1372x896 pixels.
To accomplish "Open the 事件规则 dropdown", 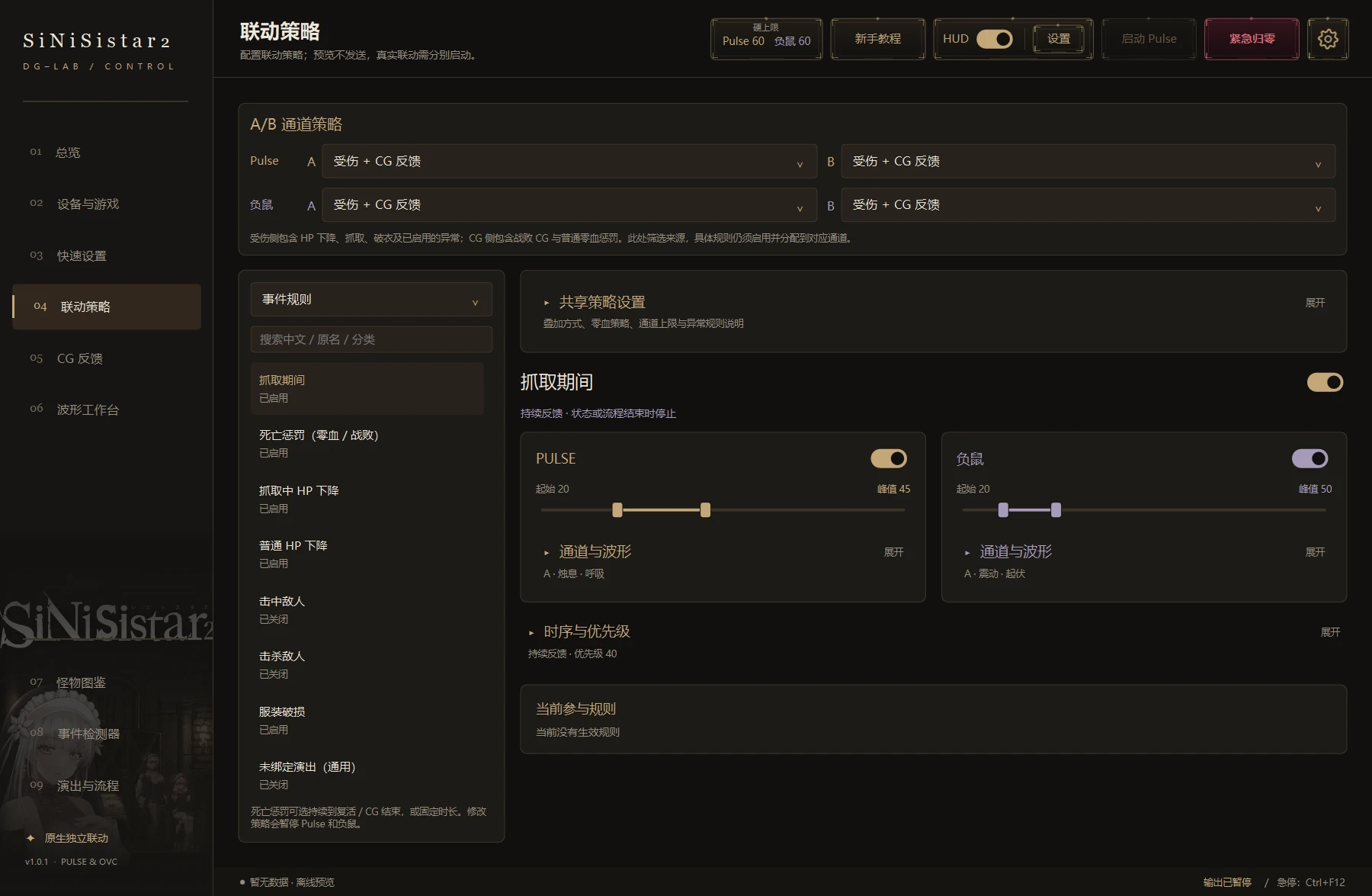I will tap(371, 300).
